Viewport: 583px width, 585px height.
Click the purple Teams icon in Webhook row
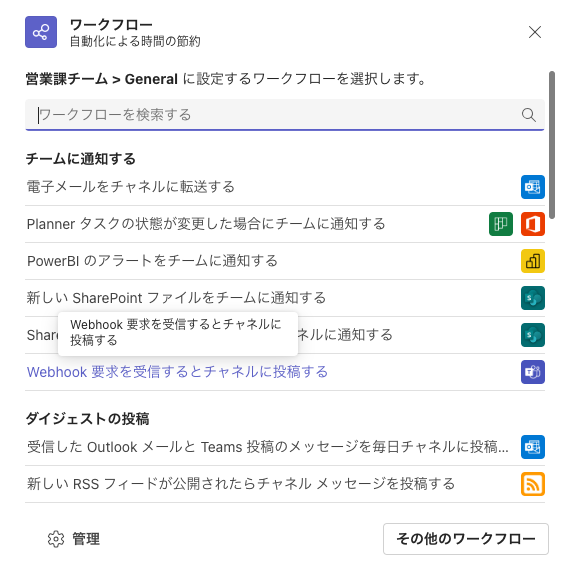533,372
